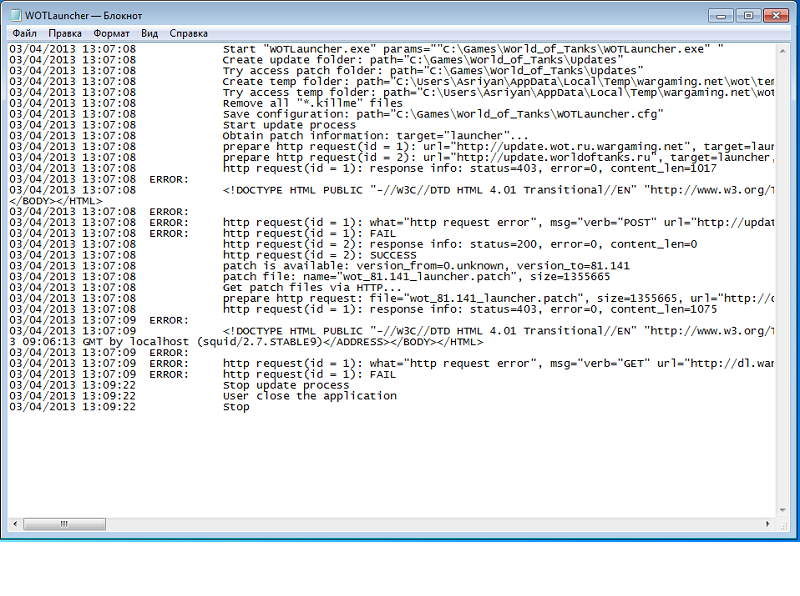Click the vertical scrollbar down arrow

(x=784, y=508)
